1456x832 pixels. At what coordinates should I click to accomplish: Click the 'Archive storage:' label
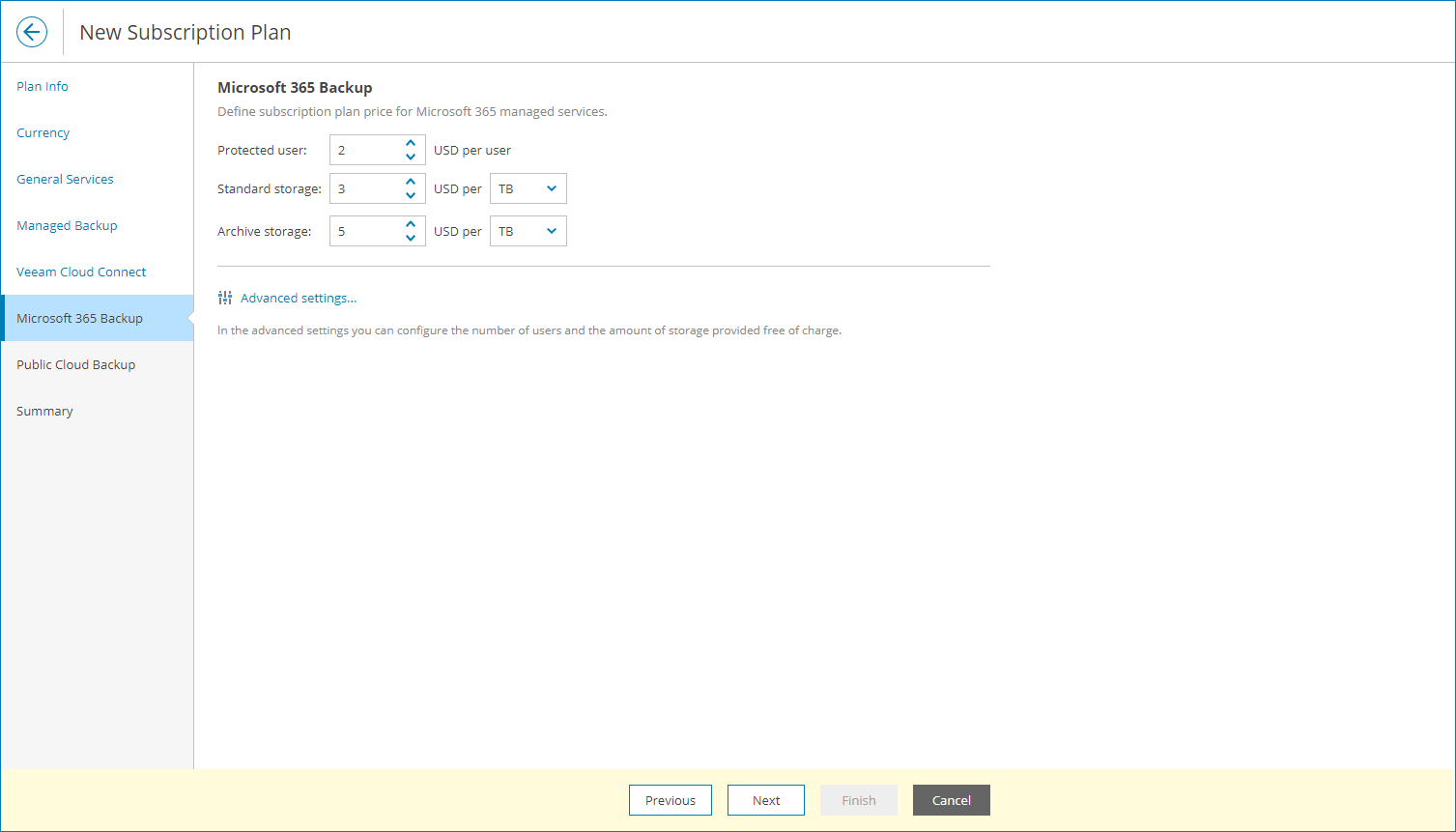265,231
